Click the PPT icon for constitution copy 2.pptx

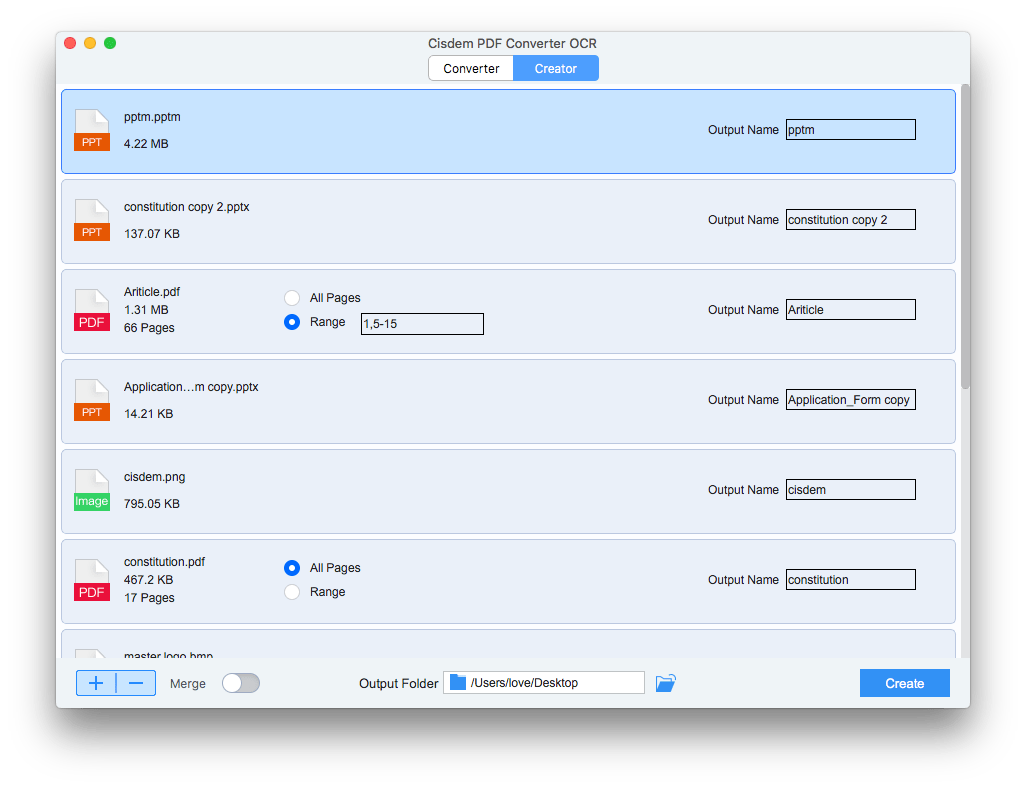pos(92,220)
